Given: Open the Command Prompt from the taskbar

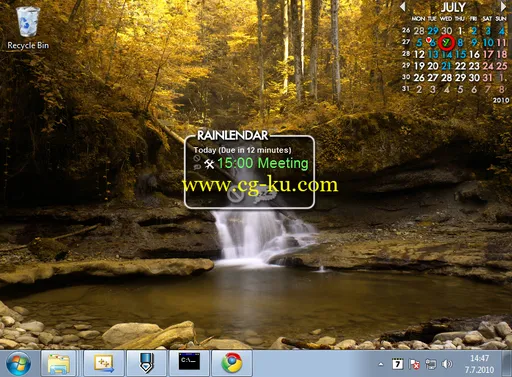Looking at the screenshot, I should pyautogui.click(x=189, y=363).
